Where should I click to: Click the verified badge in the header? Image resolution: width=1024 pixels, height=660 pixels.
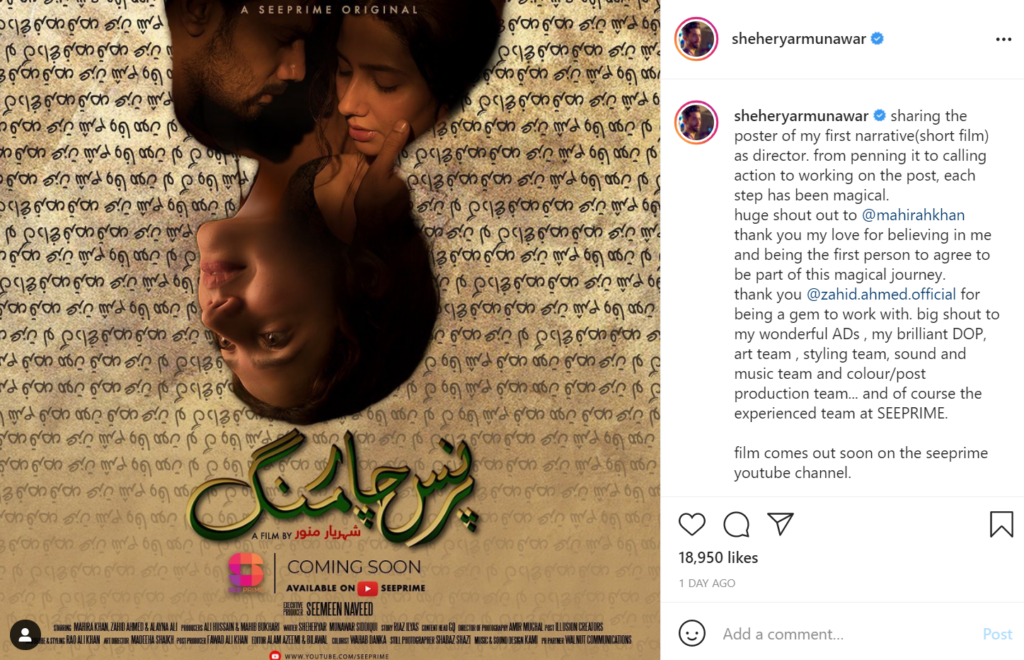(x=877, y=39)
